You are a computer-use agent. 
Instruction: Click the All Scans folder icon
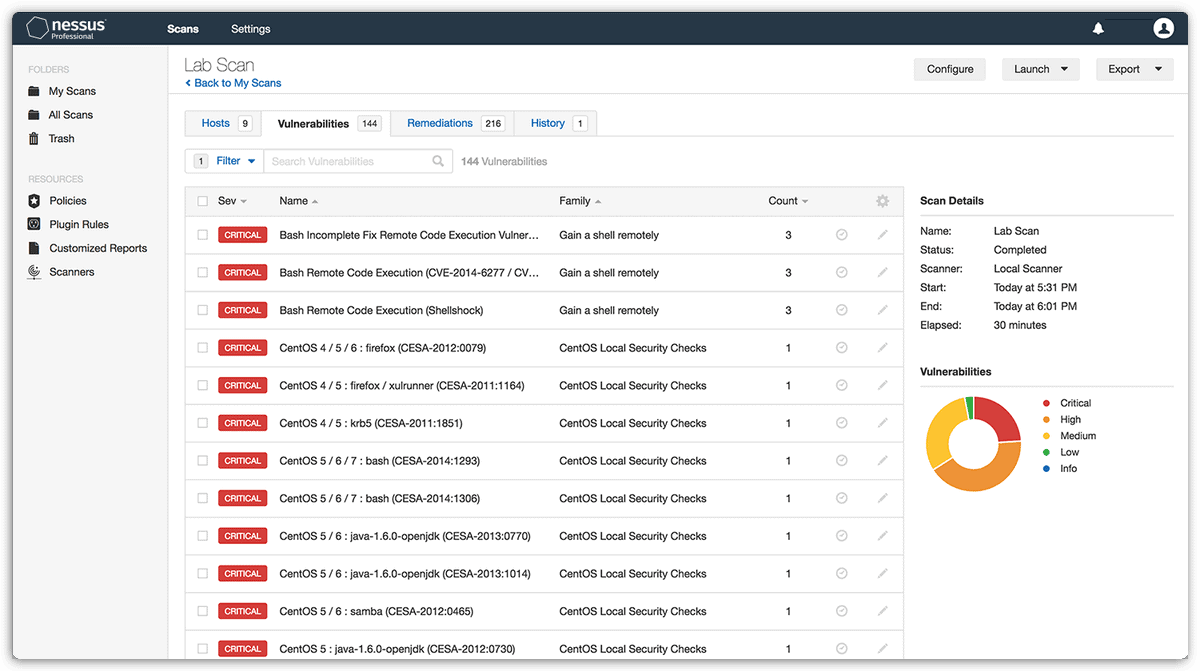(x=34, y=115)
